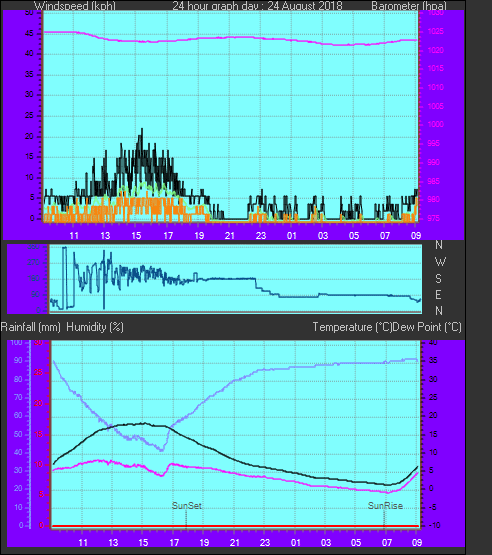Click the Rainfall (mm) label
The height and width of the screenshot is (555, 492).
[31, 327]
